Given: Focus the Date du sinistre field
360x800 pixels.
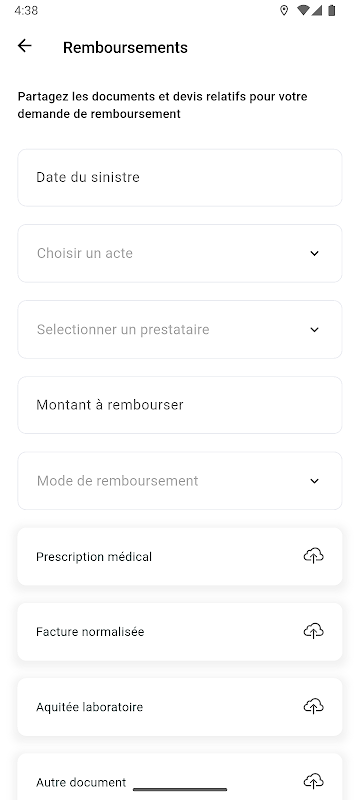Looking at the screenshot, I should pos(179,178).
